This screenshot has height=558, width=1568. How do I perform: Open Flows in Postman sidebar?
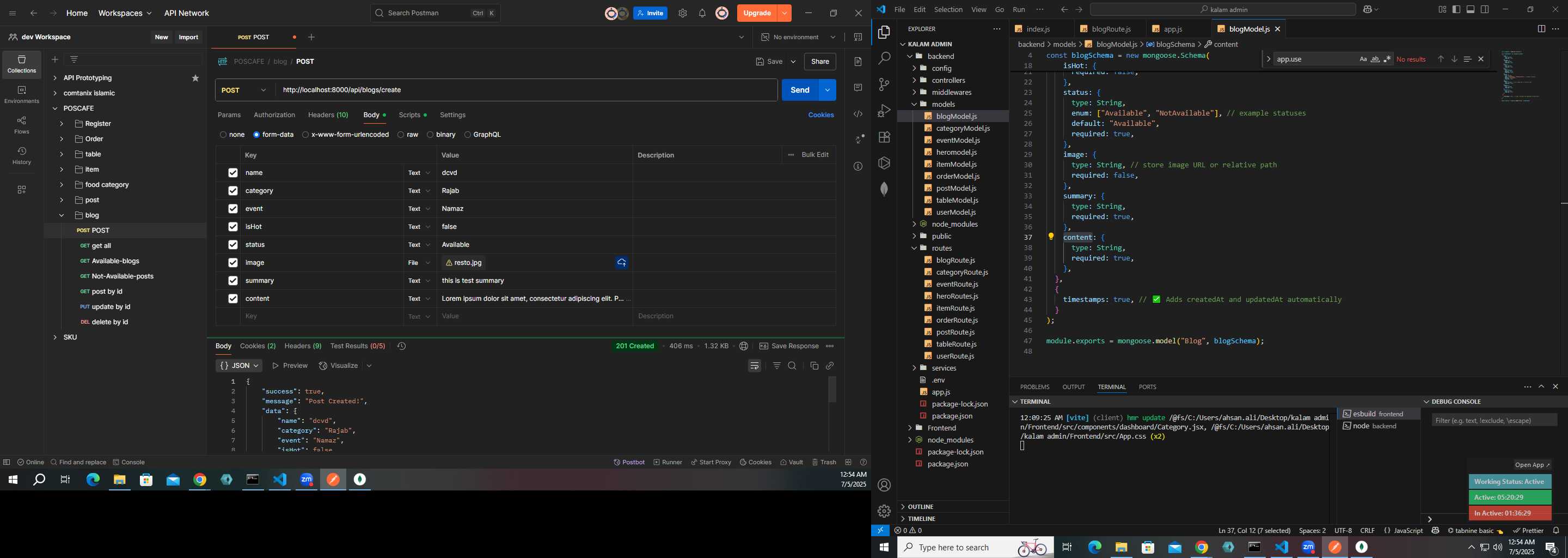click(22, 125)
